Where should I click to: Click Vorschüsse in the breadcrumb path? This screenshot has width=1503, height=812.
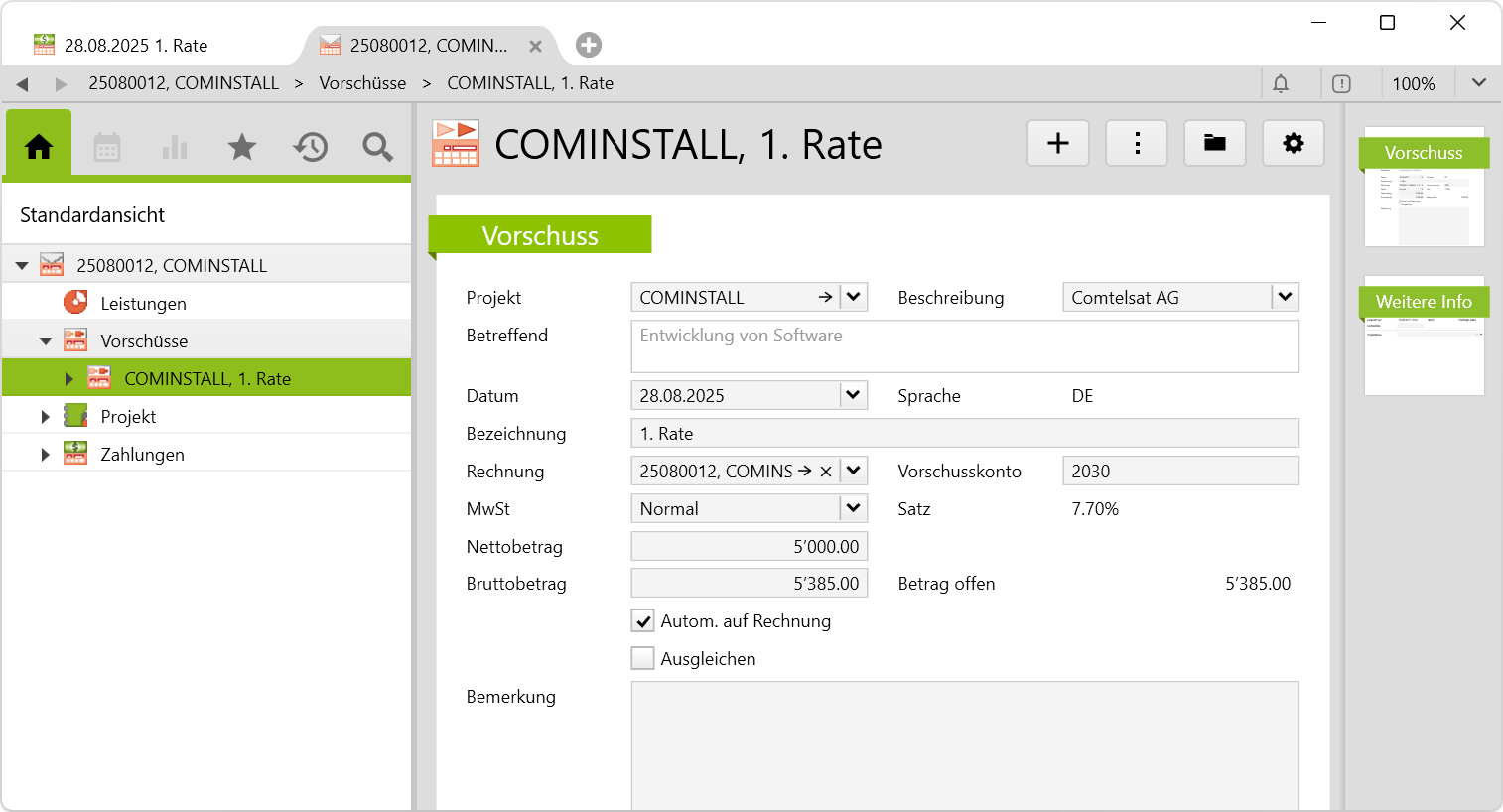point(362,83)
